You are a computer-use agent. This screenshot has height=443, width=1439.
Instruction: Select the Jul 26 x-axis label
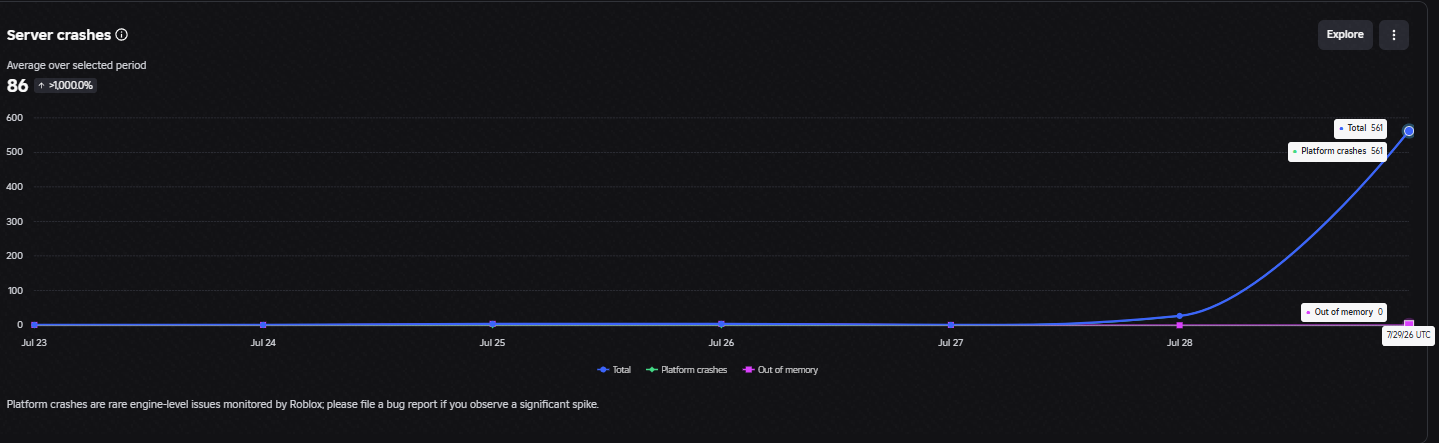(x=721, y=342)
